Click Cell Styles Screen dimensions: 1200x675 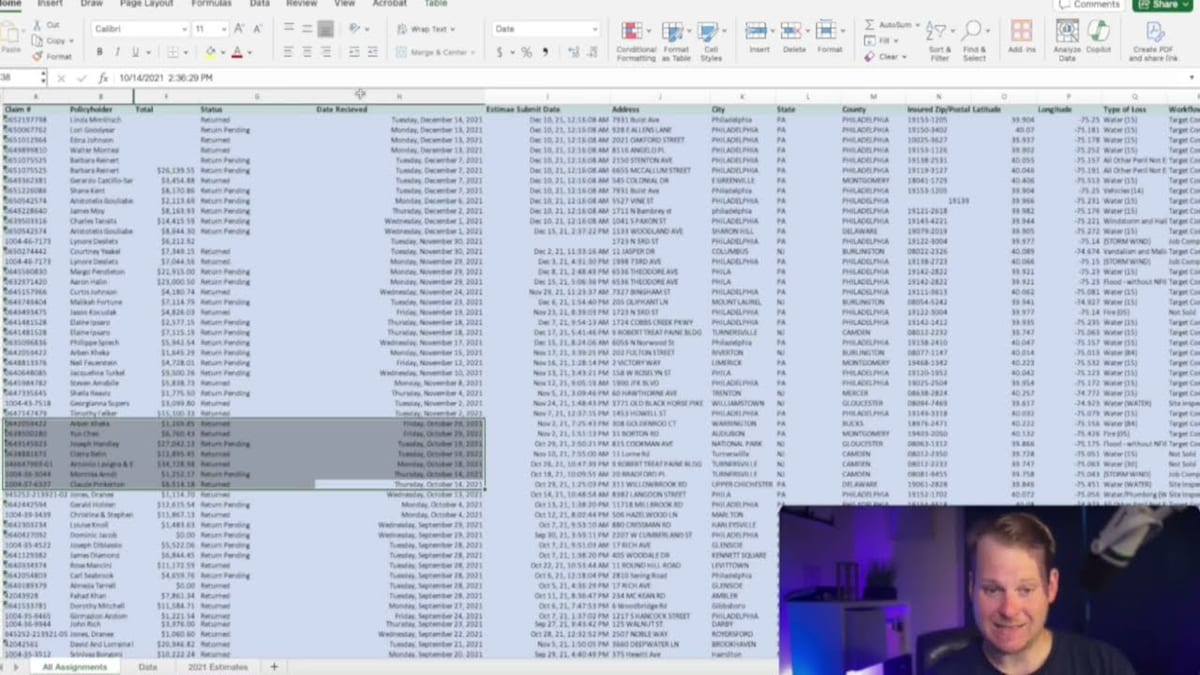tap(711, 41)
